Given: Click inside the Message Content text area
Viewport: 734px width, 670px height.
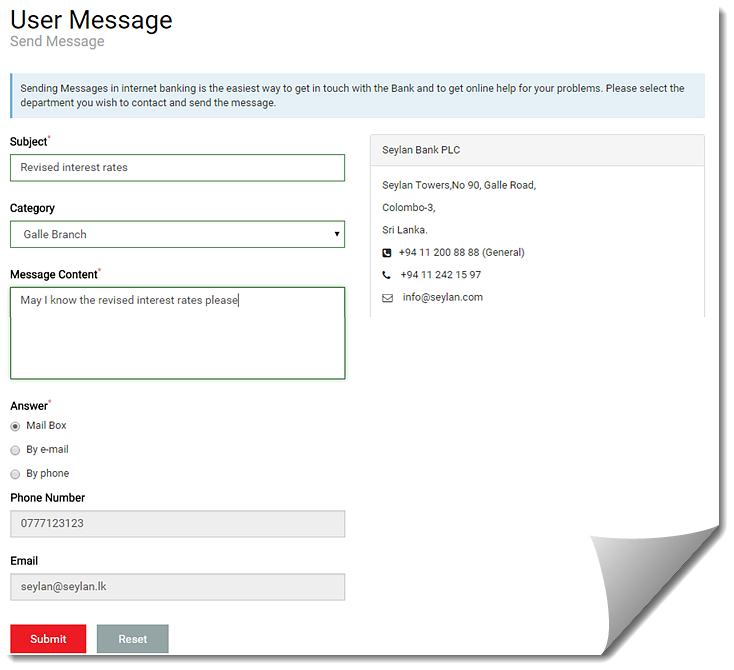Looking at the screenshot, I should coord(177,333).
